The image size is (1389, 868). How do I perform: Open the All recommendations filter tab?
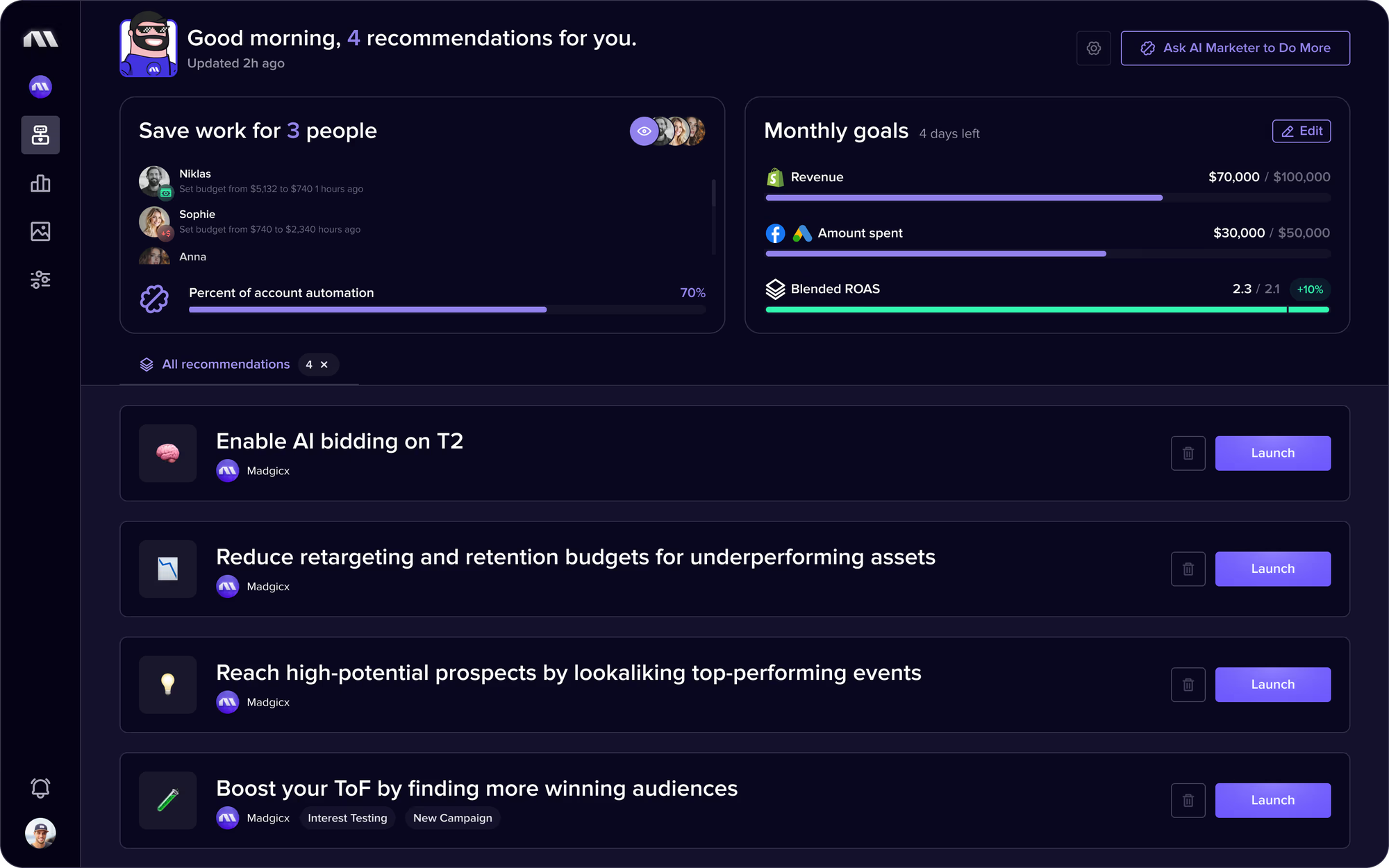click(225, 364)
